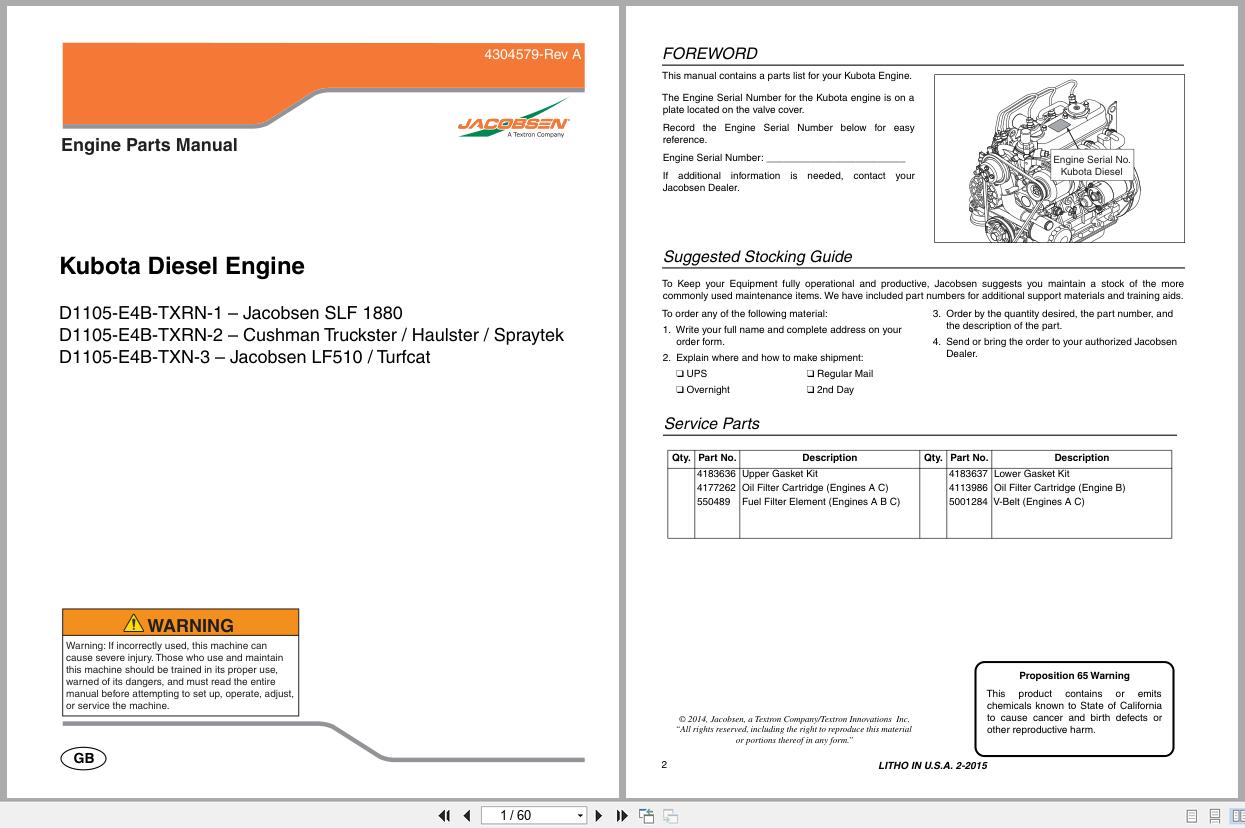The height and width of the screenshot is (828, 1245).
Task: Click part number 4183636
Action: pyautogui.click(x=716, y=474)
